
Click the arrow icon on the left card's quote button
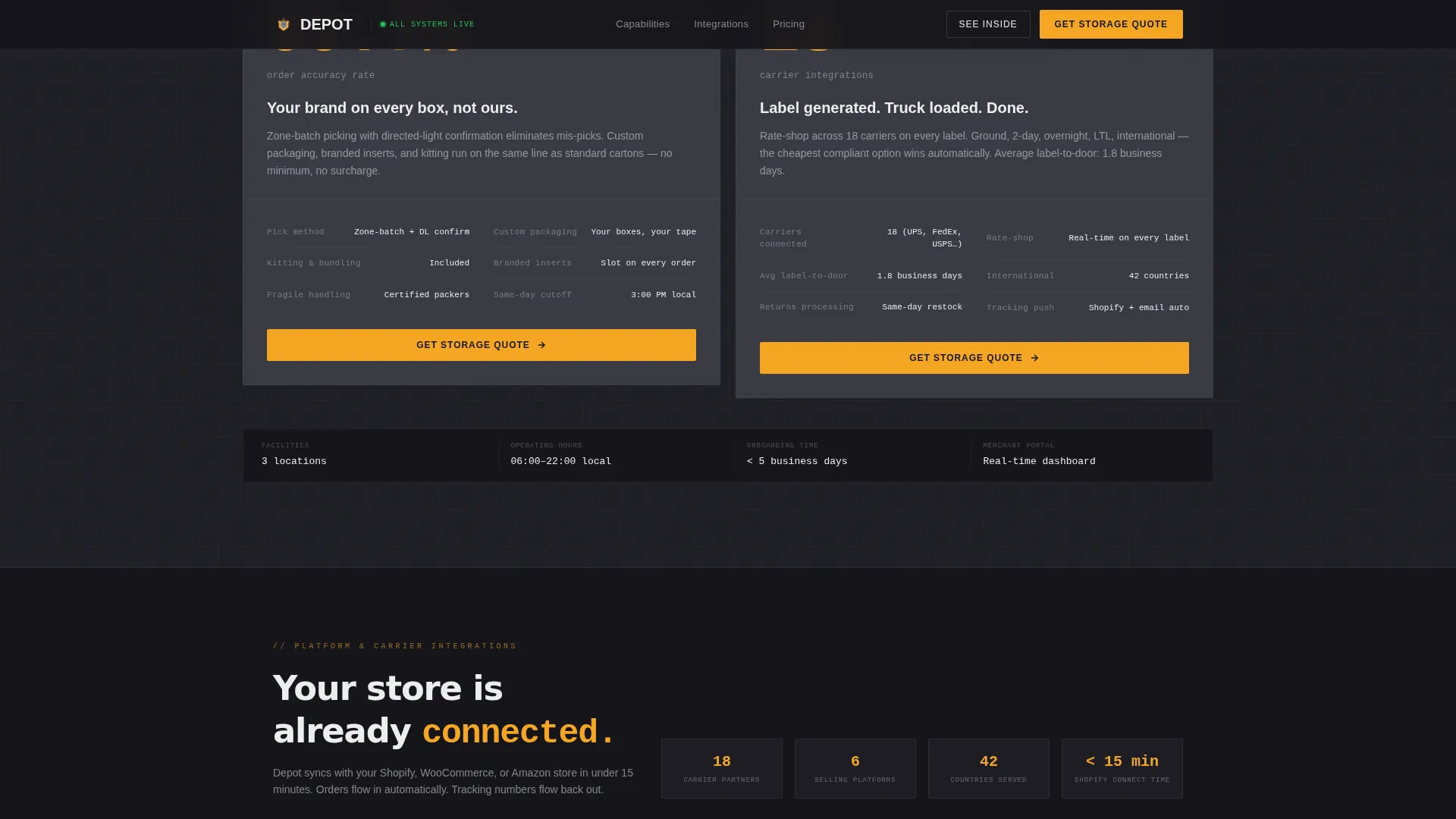[x=541, y=345]
